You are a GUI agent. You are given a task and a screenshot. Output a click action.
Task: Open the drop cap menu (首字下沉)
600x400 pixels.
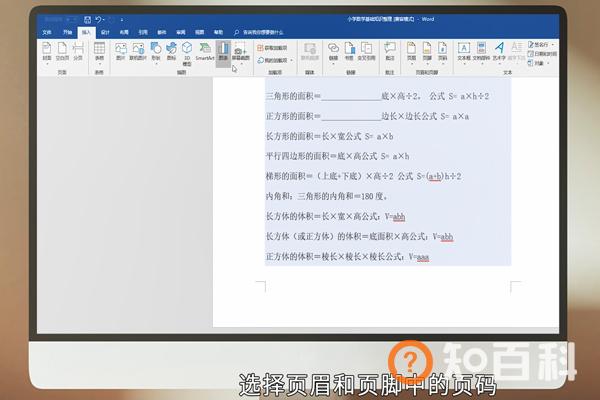(517, 53)
